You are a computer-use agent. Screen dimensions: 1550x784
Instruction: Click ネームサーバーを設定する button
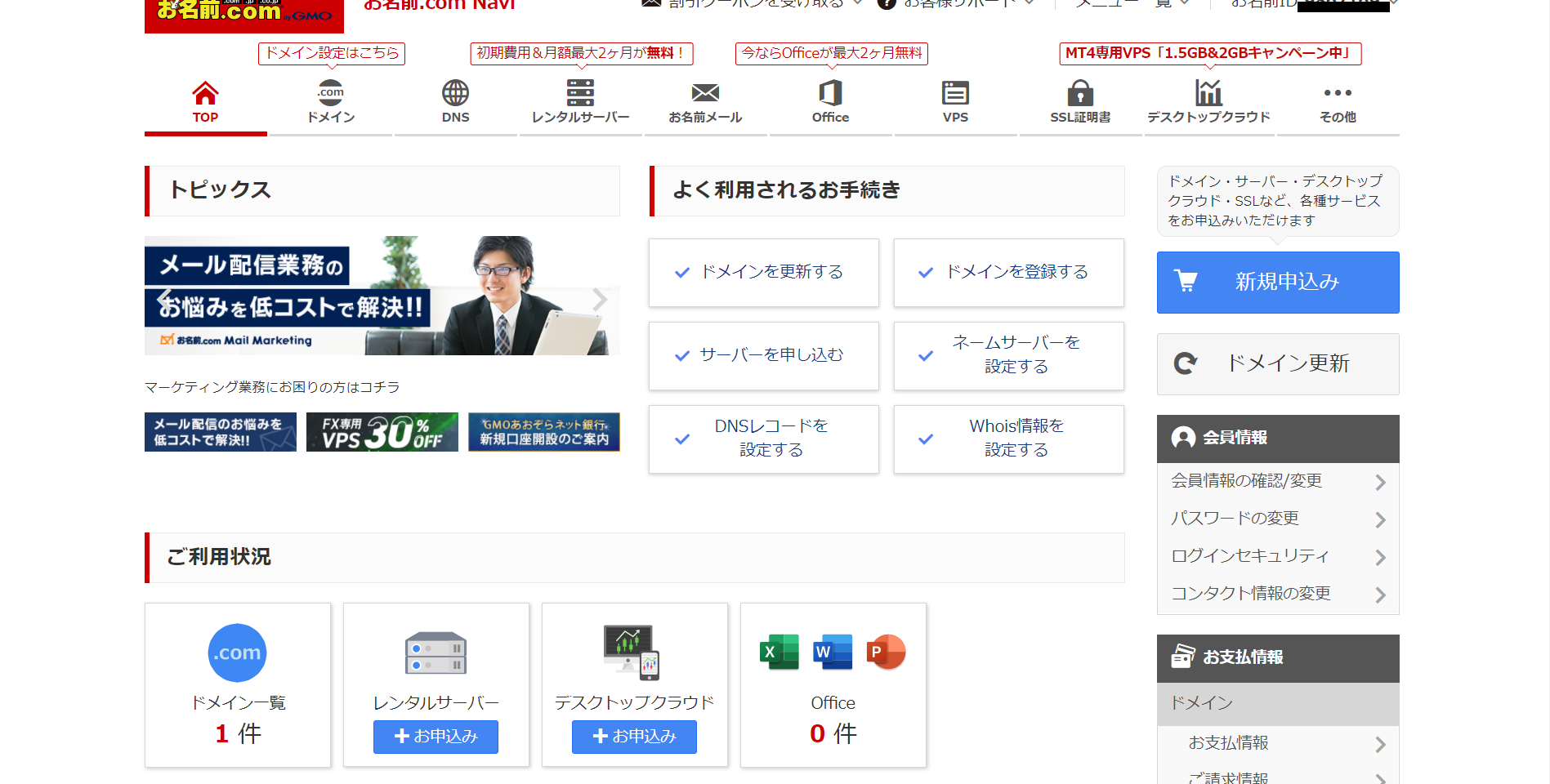pyautogui.click(x=1009, y=356)
